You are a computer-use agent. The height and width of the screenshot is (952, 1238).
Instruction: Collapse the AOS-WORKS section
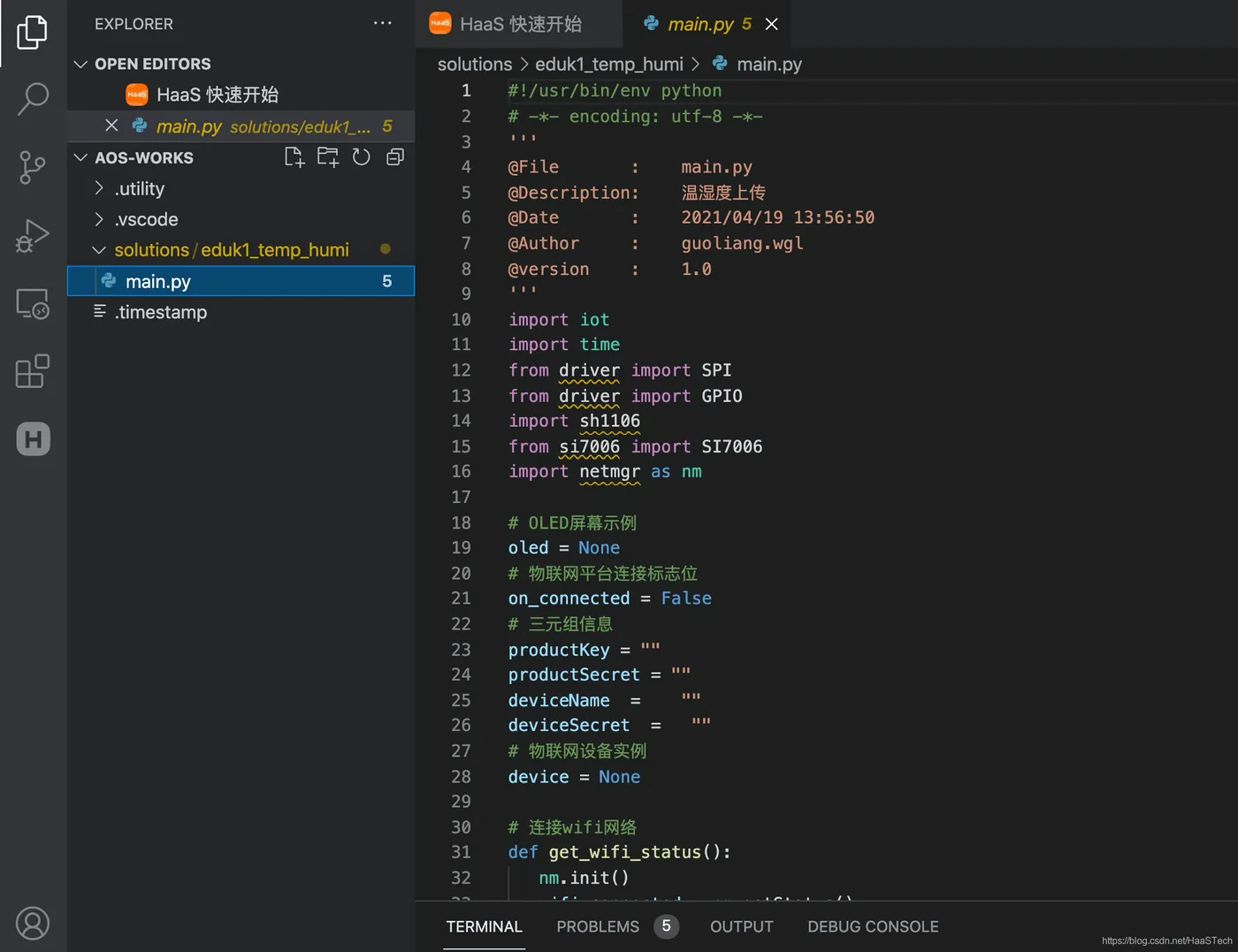pyautogui.click(x=80, y=157)
